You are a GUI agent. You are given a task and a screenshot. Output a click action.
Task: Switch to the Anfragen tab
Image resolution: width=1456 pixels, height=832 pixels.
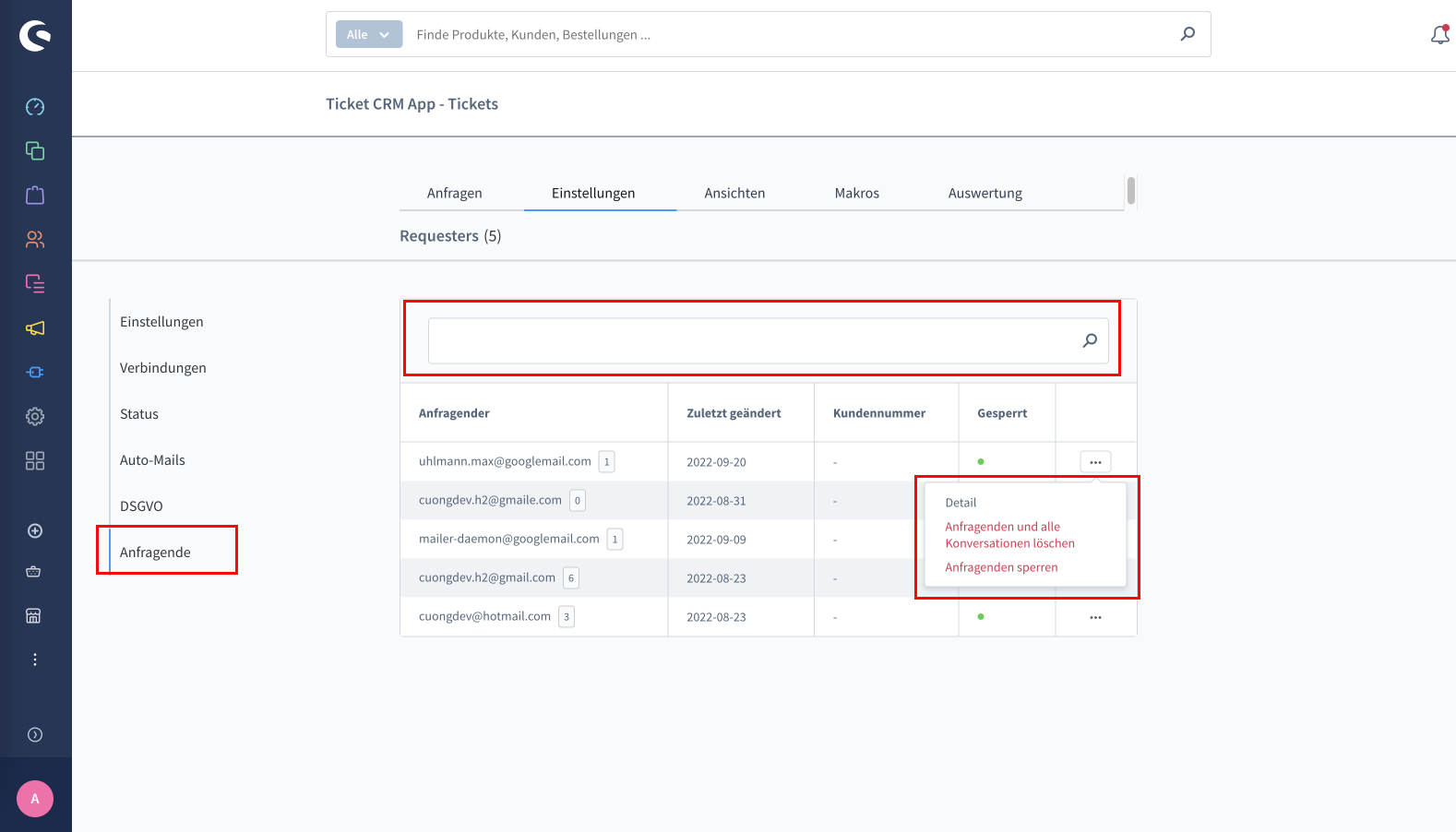tap(455, 193)
